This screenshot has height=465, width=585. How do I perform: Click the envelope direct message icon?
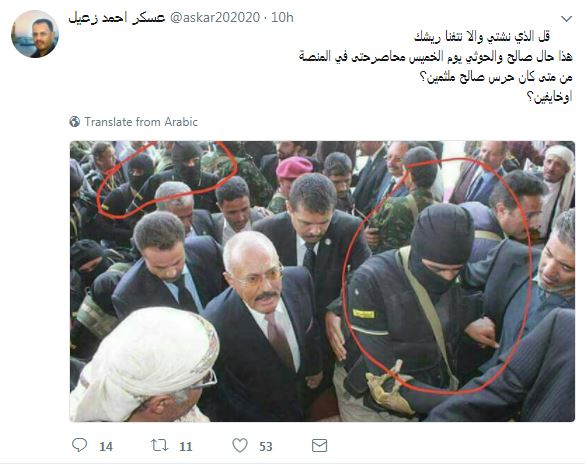click(x=319, y=446)
